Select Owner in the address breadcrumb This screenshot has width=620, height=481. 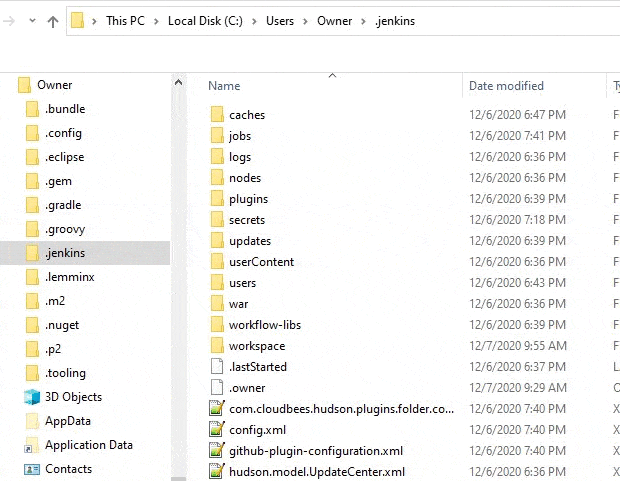335,21
